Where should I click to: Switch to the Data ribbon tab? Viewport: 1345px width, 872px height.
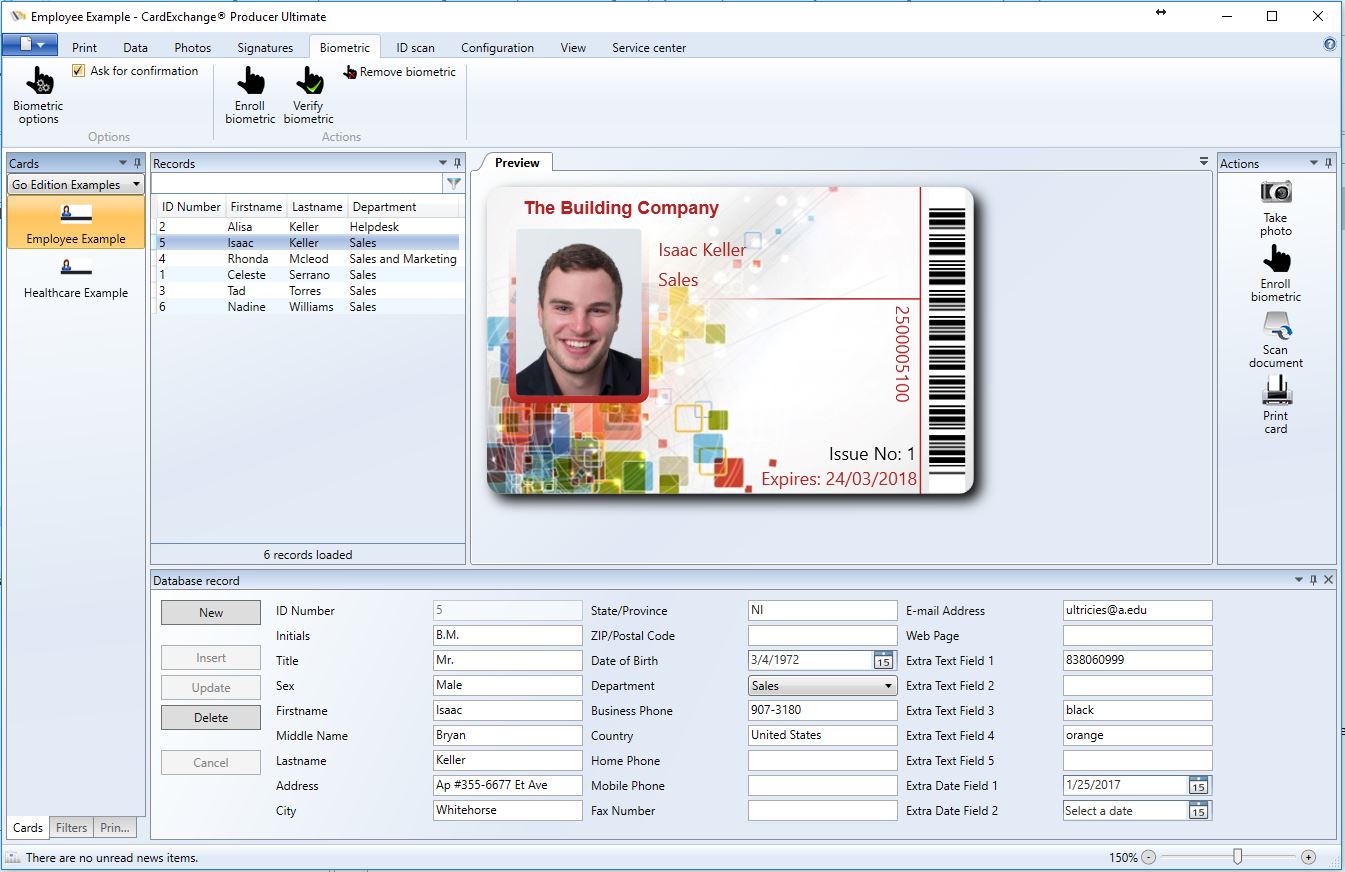136,47
